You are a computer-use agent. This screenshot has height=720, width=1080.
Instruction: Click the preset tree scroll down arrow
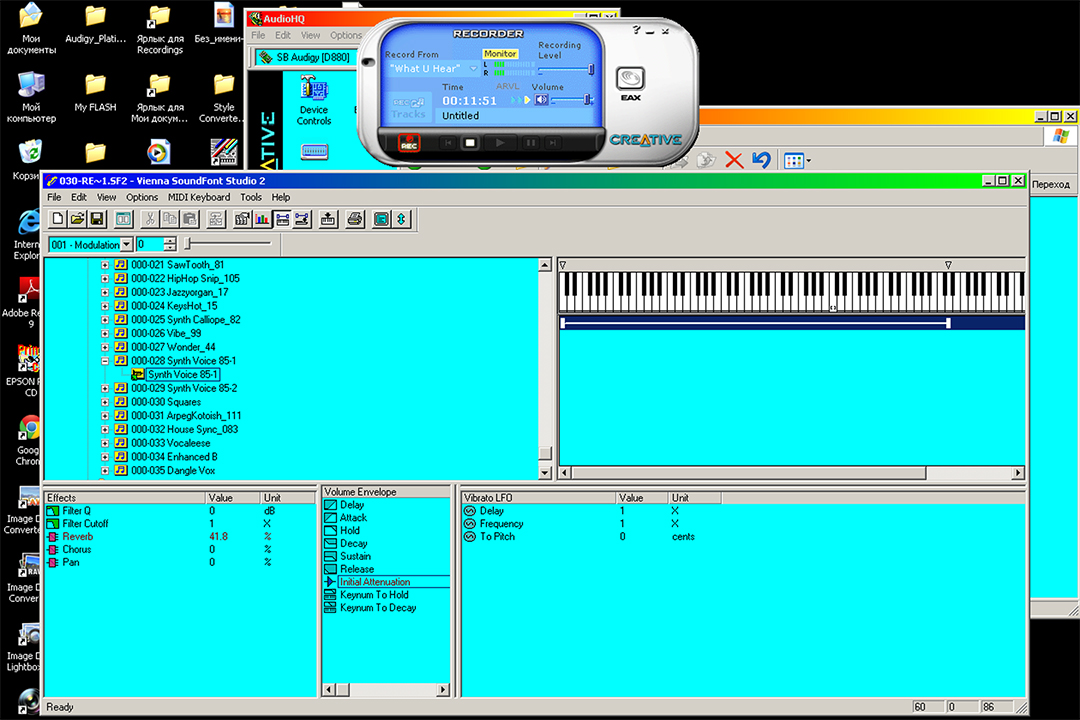pyautogui.click(x=545, y=473)
